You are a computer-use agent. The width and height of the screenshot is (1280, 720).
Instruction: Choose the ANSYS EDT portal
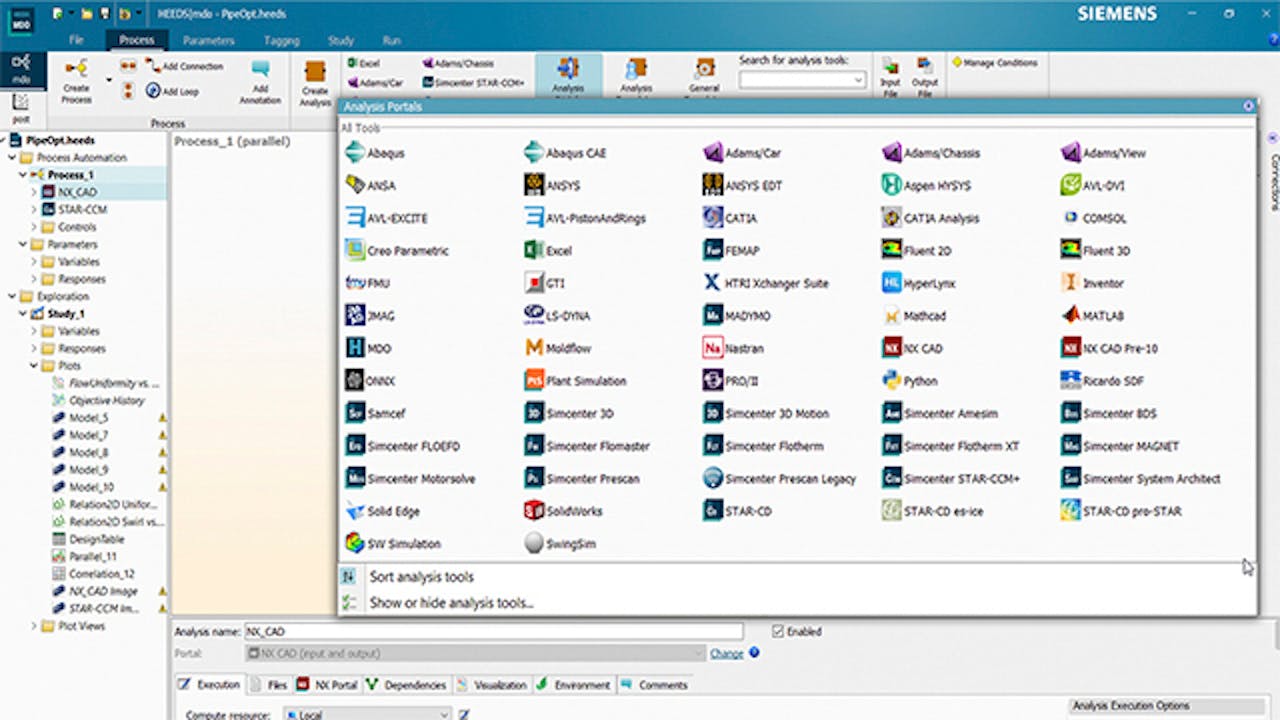pyautogui.click(x=742, y=185)
